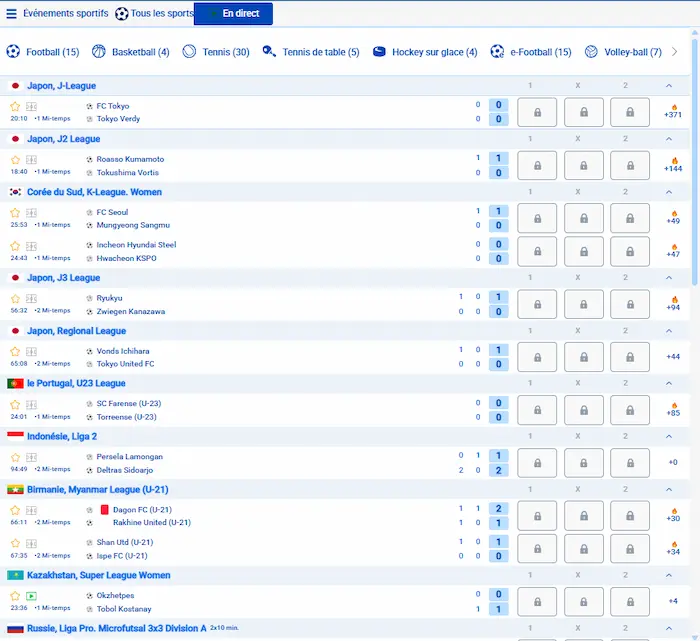The image size is (700, 641).
Task: Filter by Tennis de table (5)
Action: pos(311,52)
